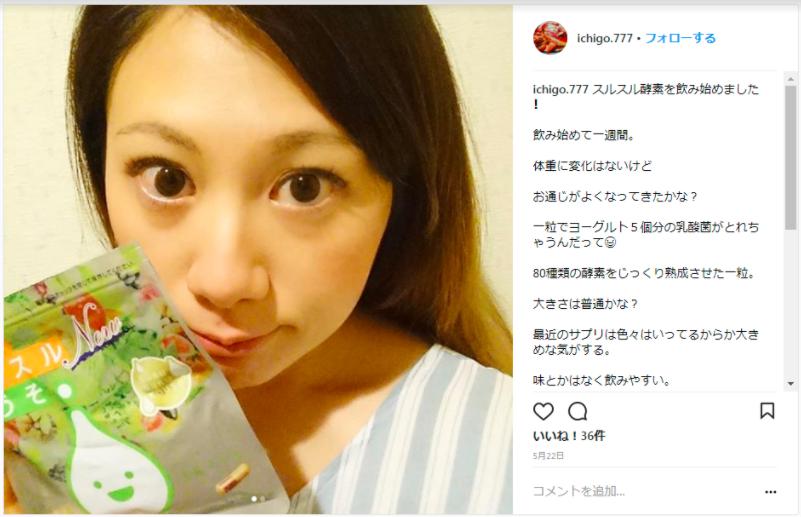This screenshot has height=517, width=801.
Task: Open ichigo.777 username in post header
Action: (x=605, y=38)
